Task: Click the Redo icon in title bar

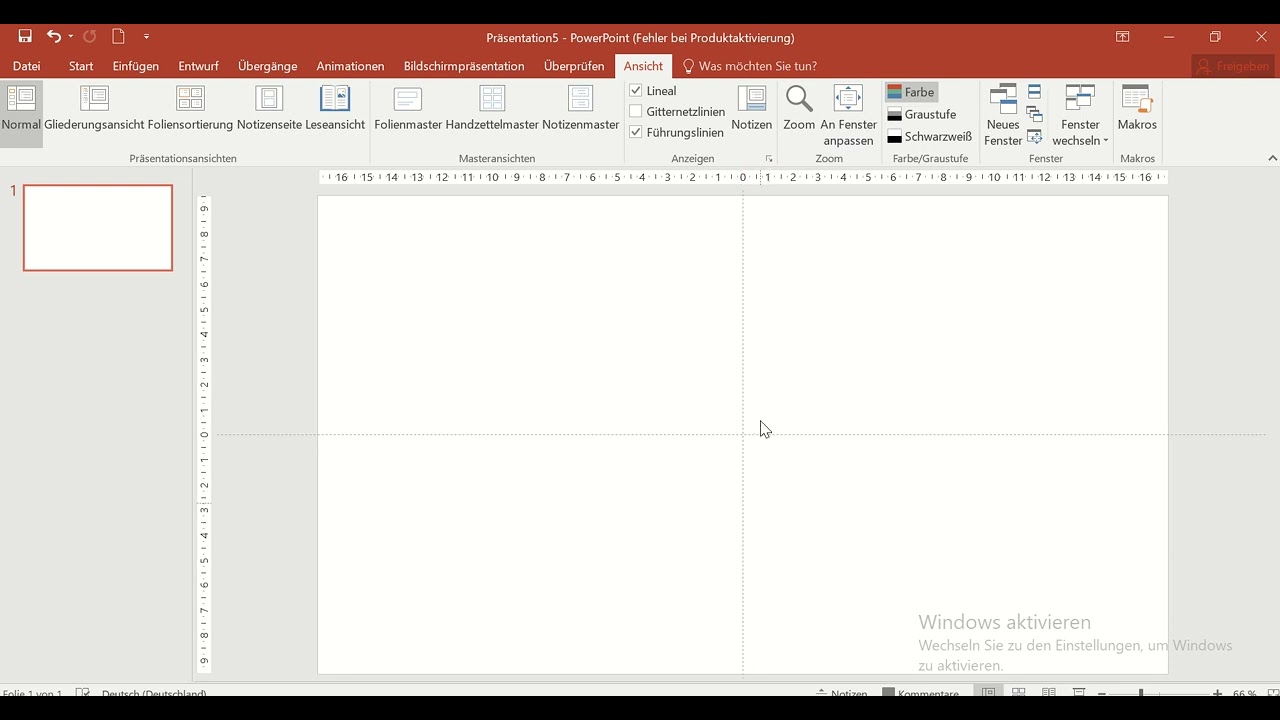Action: (x=89, y=36)
